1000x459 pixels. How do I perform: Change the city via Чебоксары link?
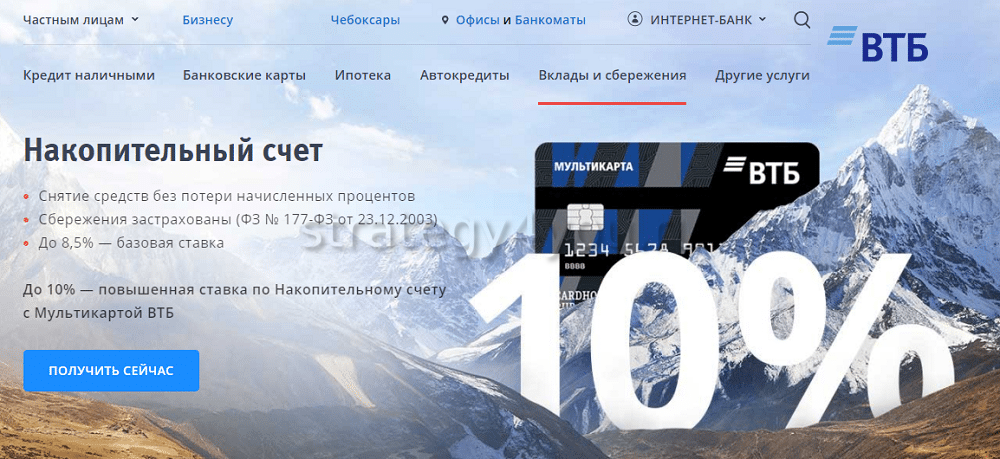364,19
